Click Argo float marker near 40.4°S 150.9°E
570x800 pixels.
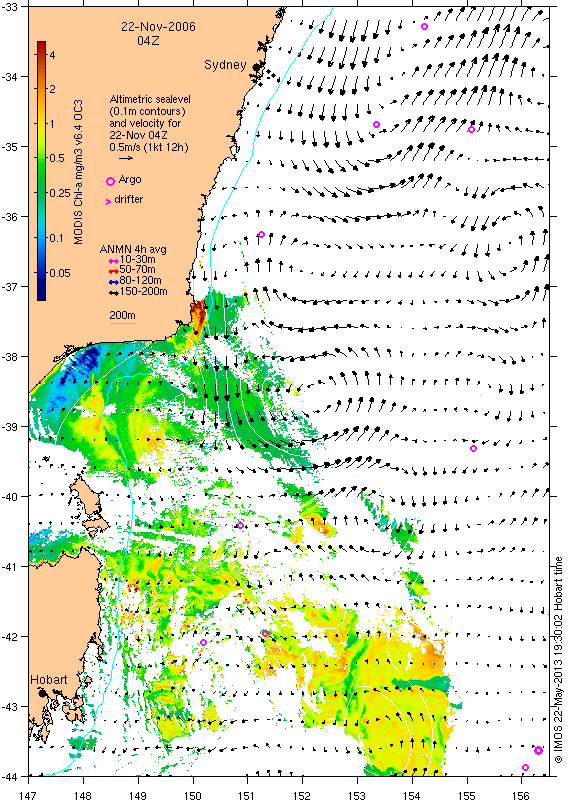[x=240, y=526]
